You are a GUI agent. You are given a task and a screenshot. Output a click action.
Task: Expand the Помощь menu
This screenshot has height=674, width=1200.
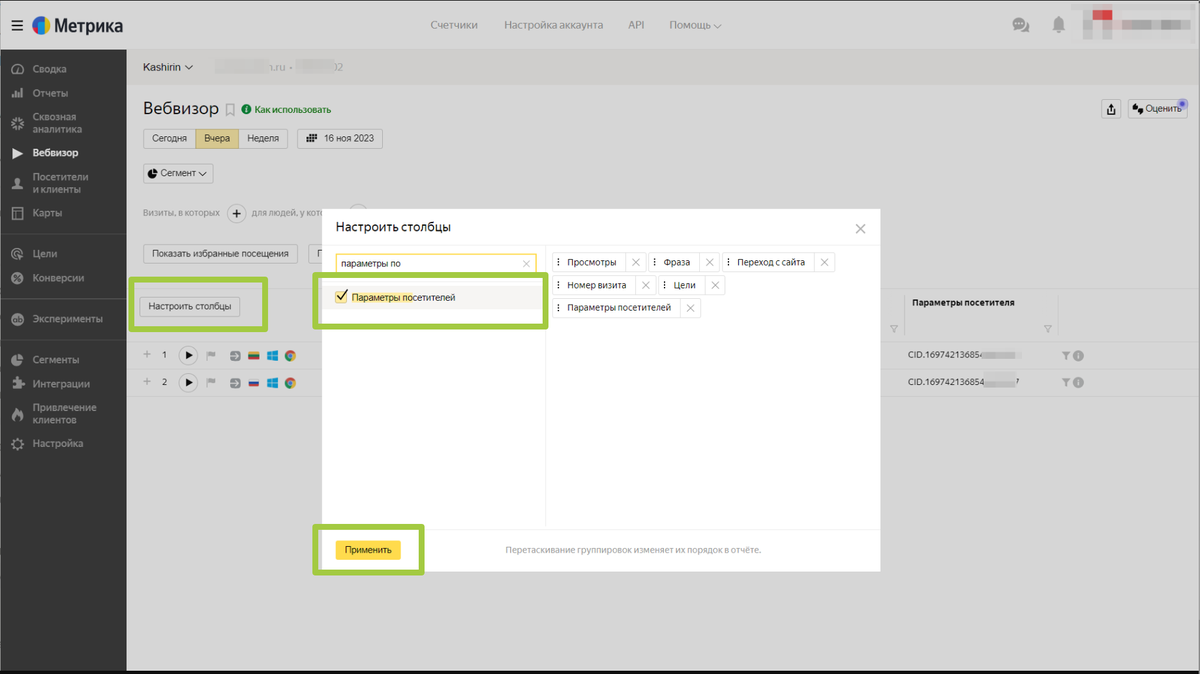tap(695, 25)
